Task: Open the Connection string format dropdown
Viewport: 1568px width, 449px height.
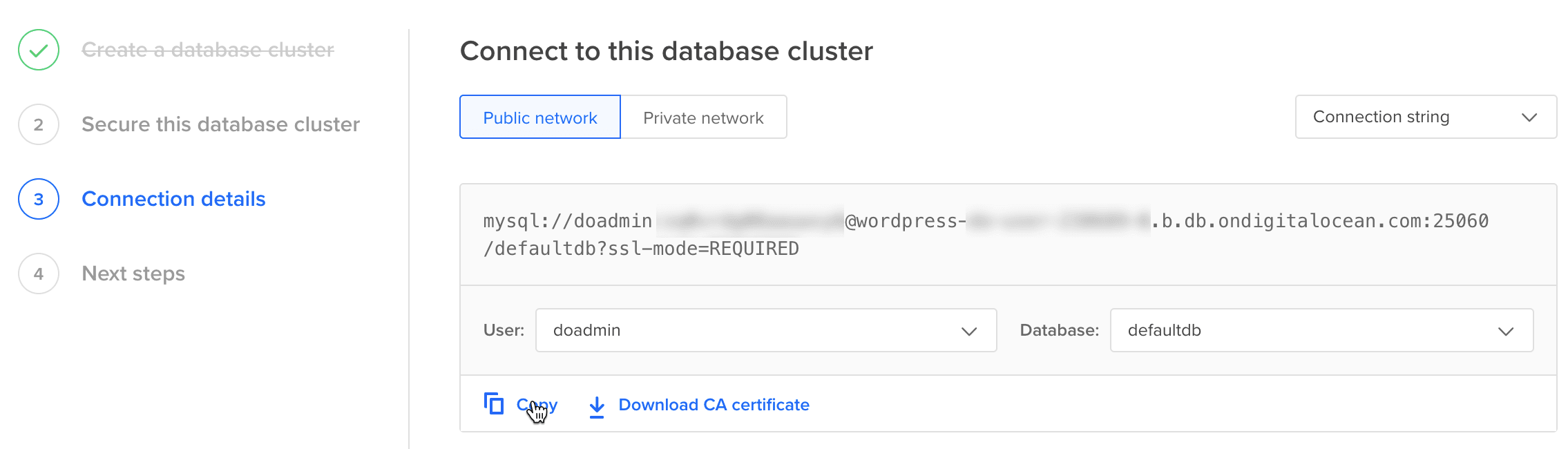Action: coord(1425,117)
